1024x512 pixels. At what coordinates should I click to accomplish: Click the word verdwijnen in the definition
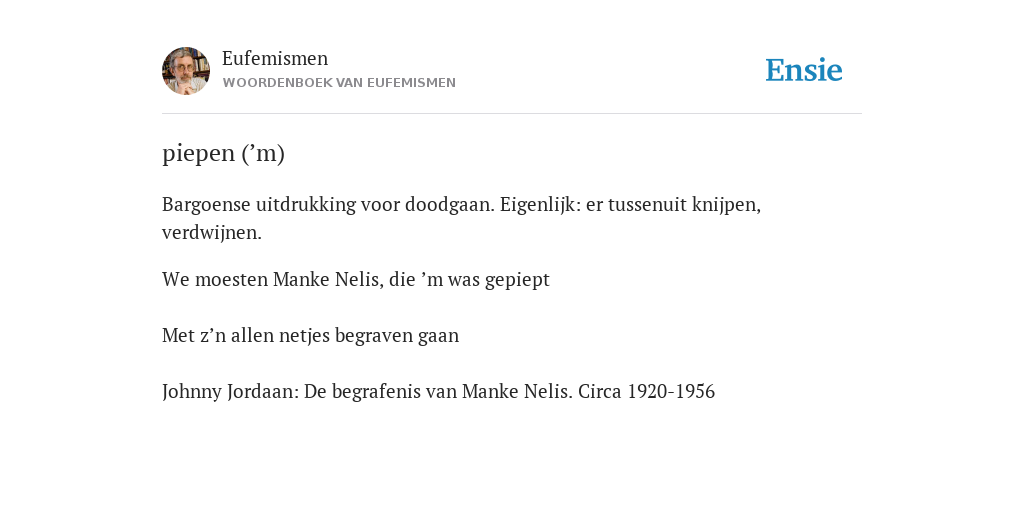(x=212, y=232)
